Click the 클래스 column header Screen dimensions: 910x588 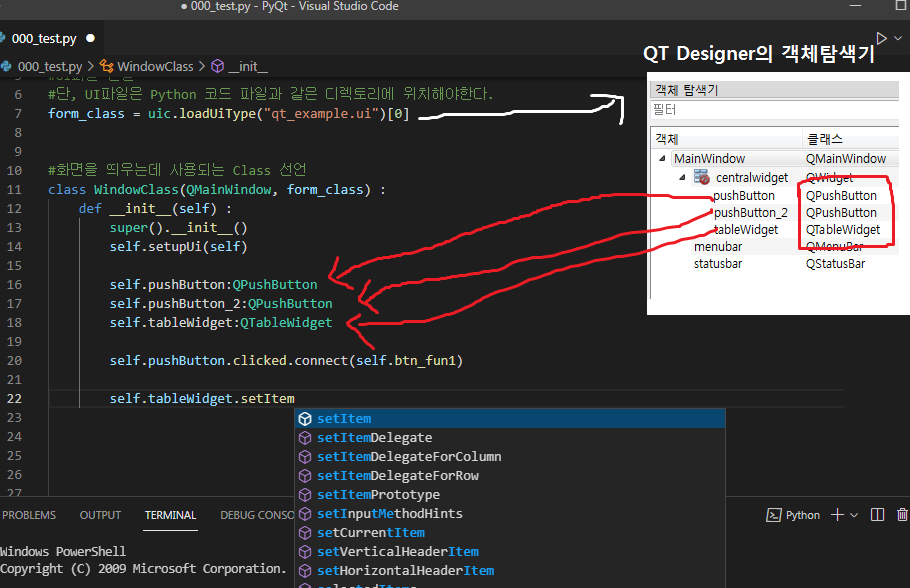point(851,139)
